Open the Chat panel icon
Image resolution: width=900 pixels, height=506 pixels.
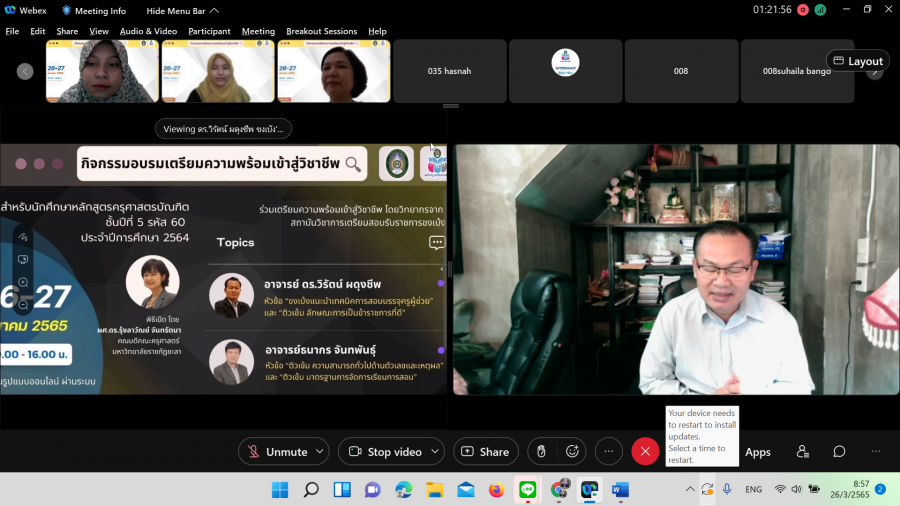point(839,452)
